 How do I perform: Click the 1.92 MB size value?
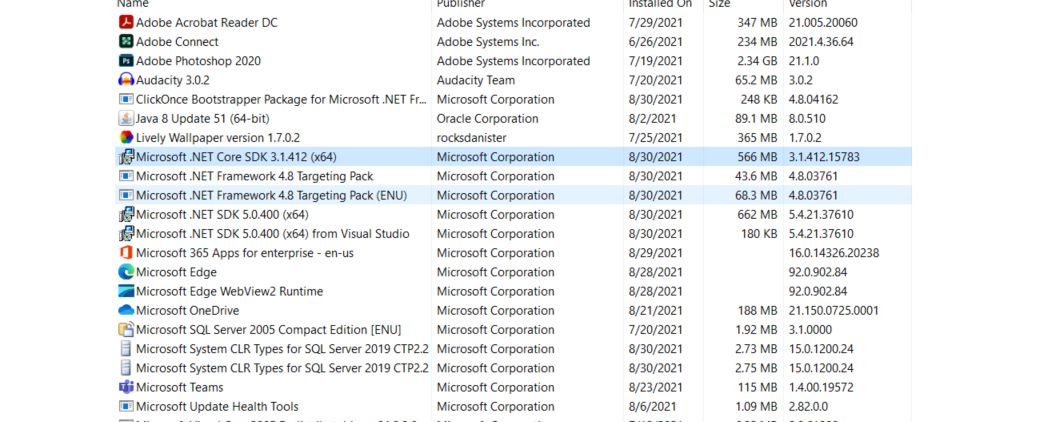click(756, 330)
